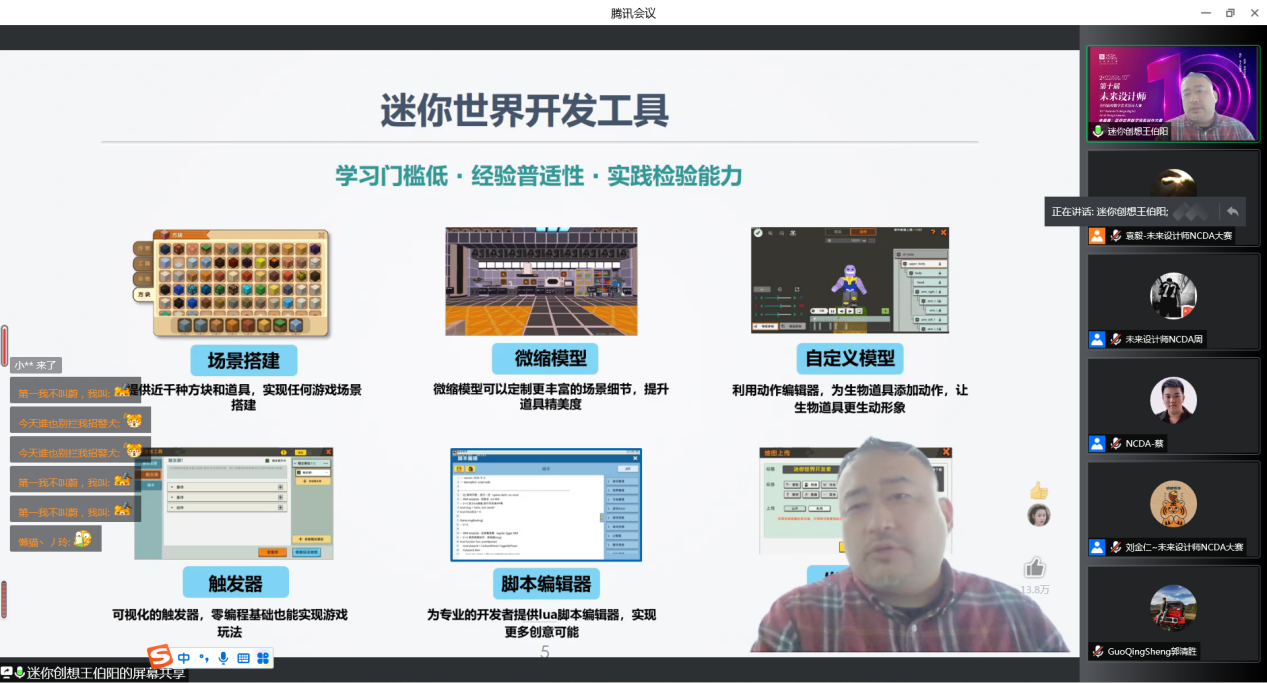Screen dimensions: 1267x683
Task: Click the block inventory image above 场景搭建
Action: point(231,284)
